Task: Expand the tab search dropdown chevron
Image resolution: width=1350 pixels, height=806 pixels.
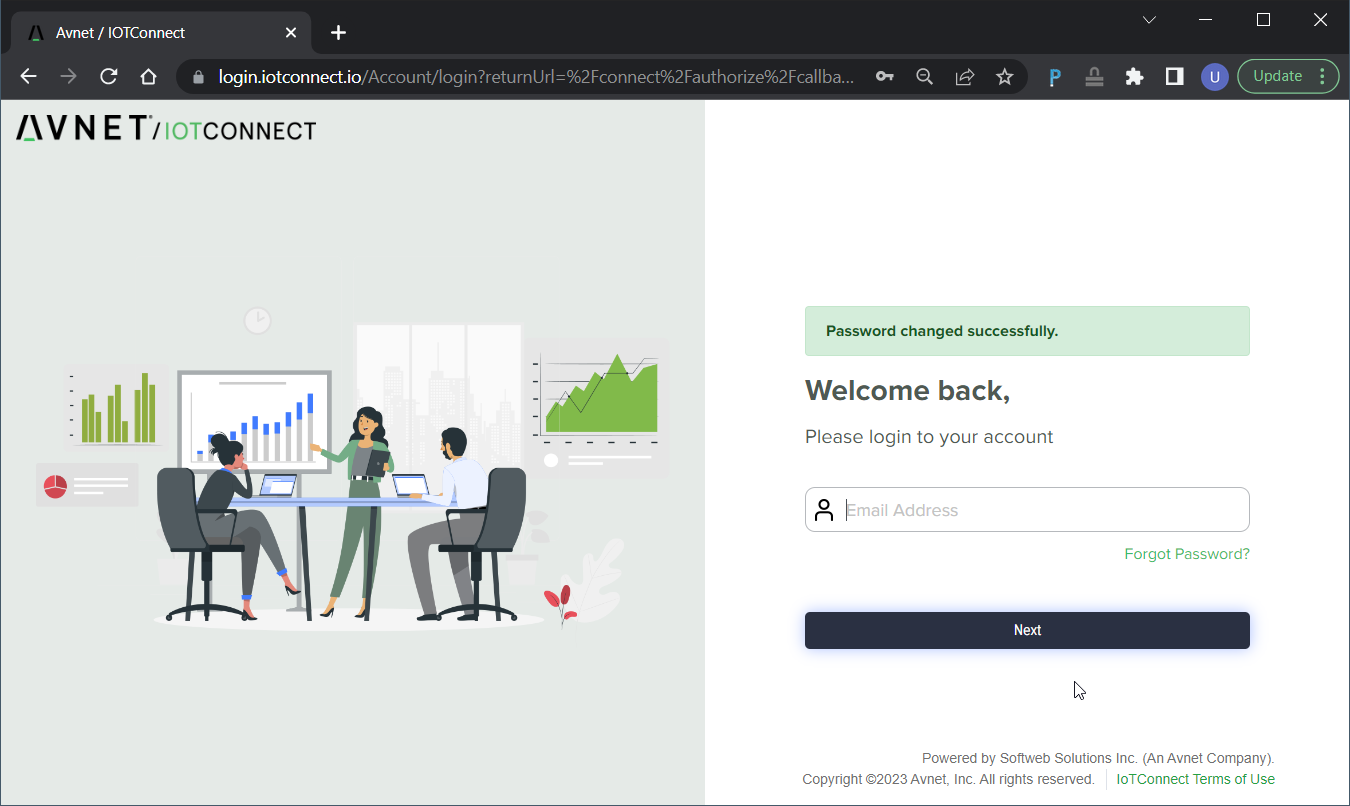Action: 1149,20
